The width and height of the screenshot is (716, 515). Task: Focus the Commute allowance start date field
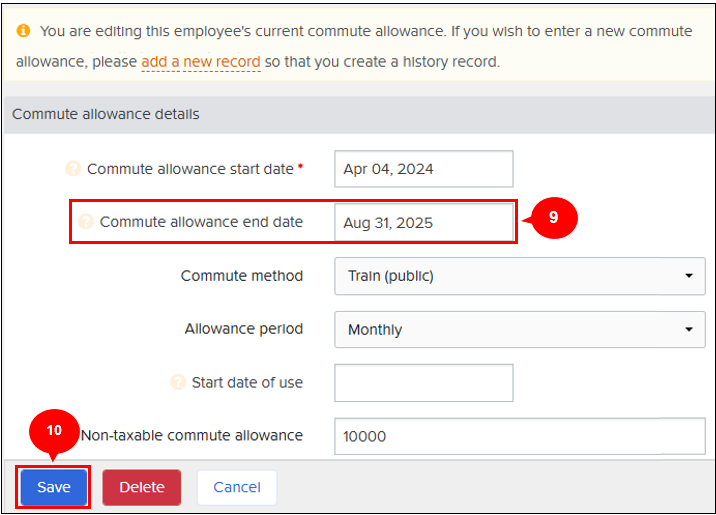click(424, 169)
